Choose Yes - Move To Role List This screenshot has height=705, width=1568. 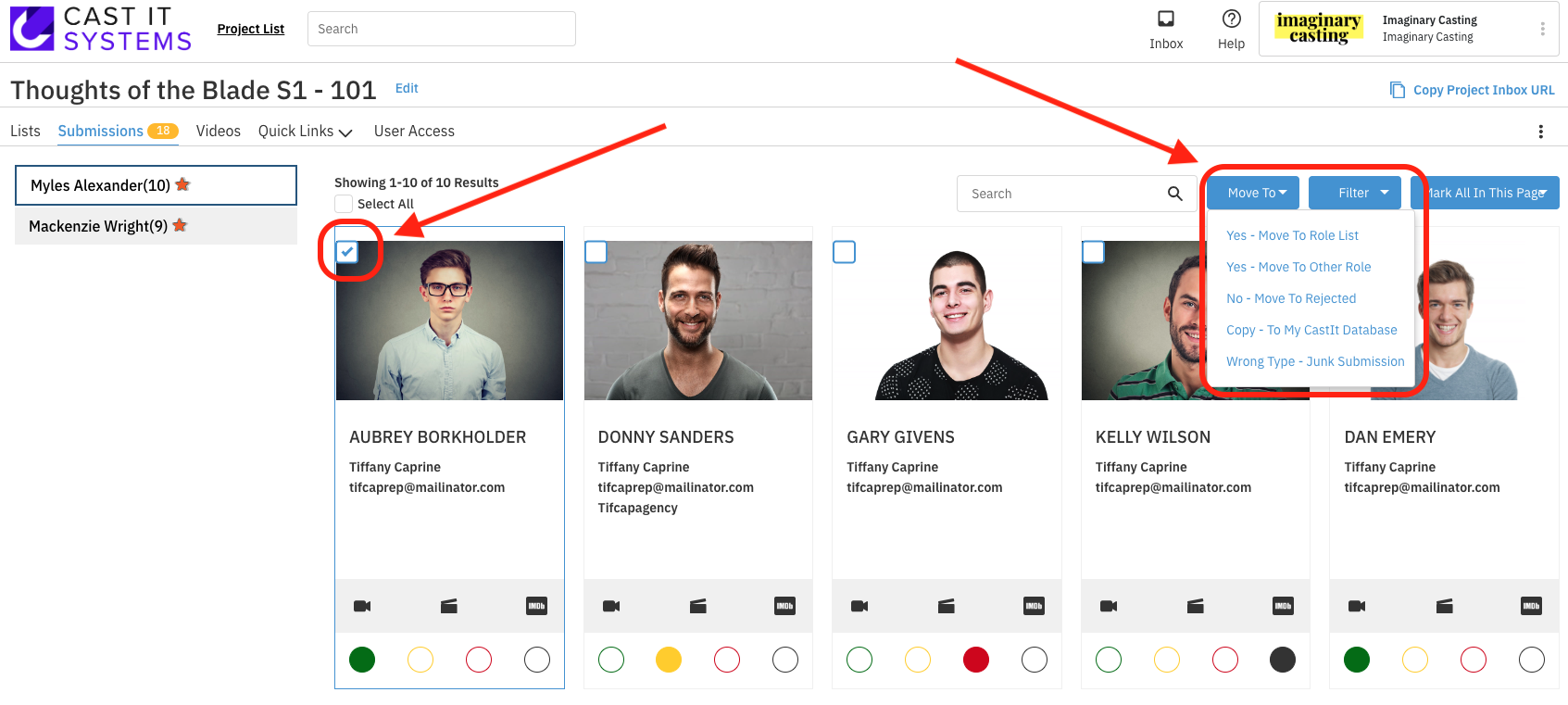tap(1292, 235)
